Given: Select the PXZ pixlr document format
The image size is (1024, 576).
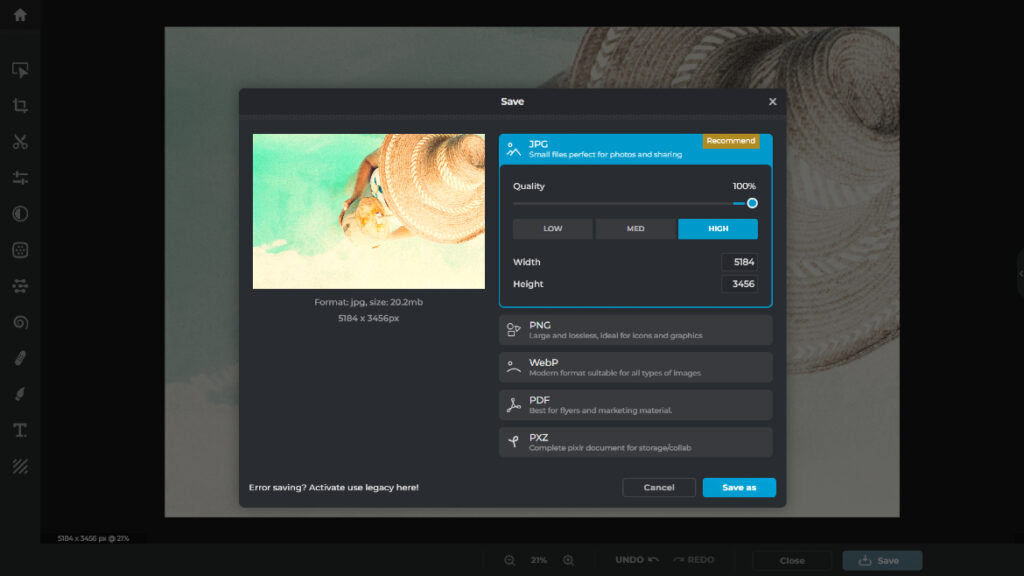Looking at the screenshot, I should (x=635, y=441).
